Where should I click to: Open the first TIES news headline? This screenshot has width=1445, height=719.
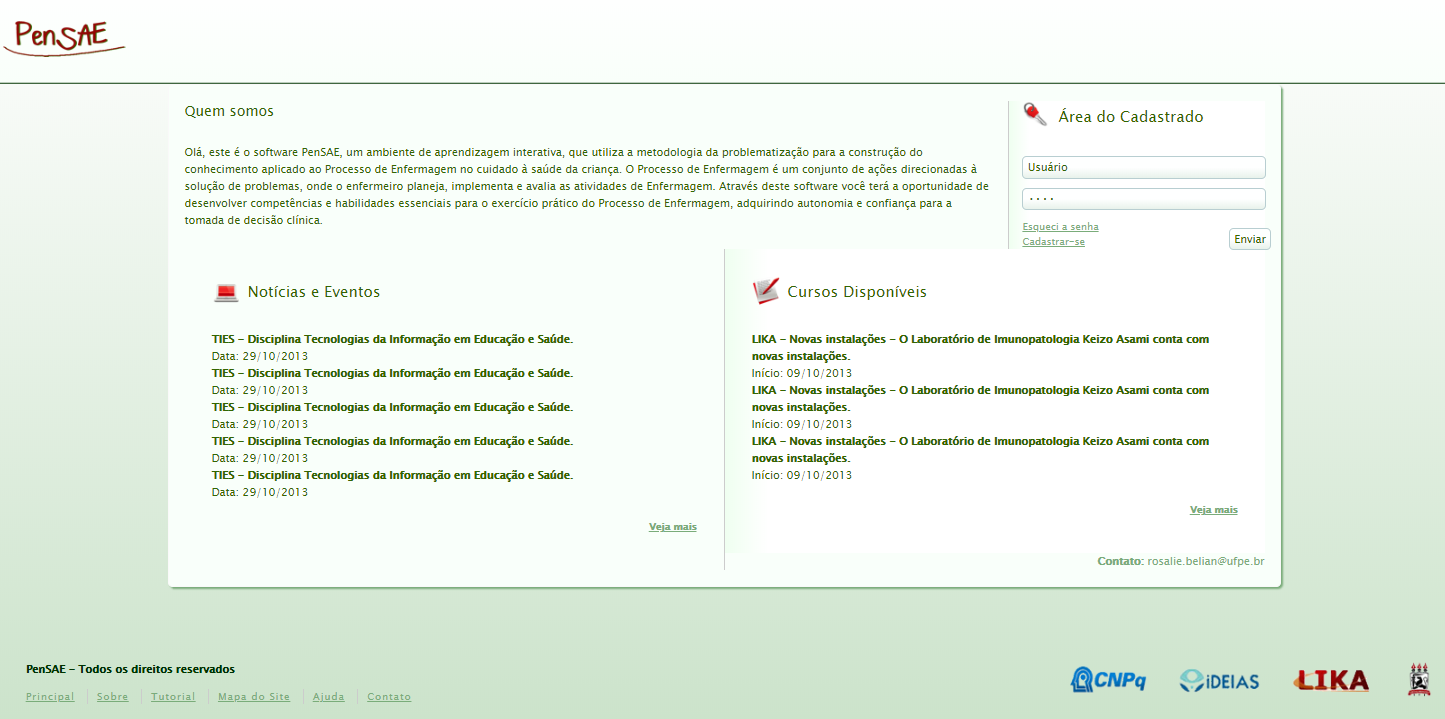click(x=392, y=339)
